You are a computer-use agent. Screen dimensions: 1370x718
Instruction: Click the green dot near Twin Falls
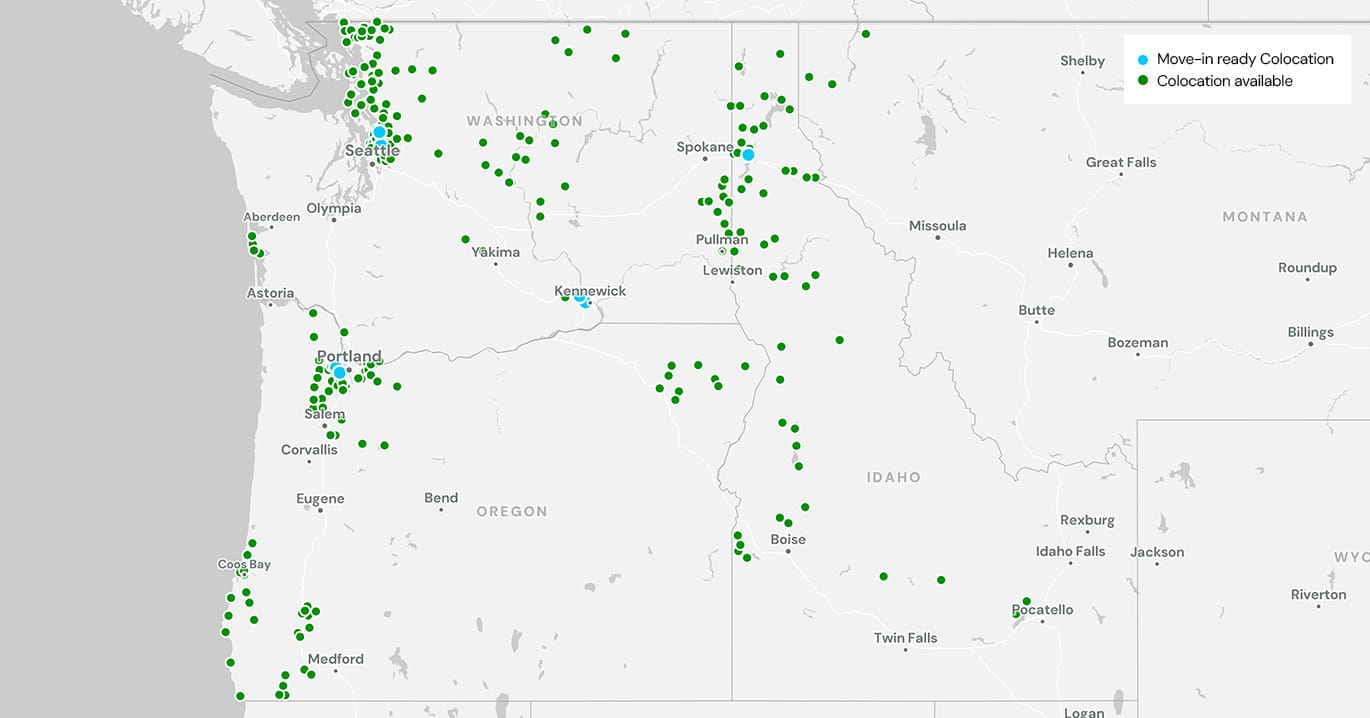[883, 576]
